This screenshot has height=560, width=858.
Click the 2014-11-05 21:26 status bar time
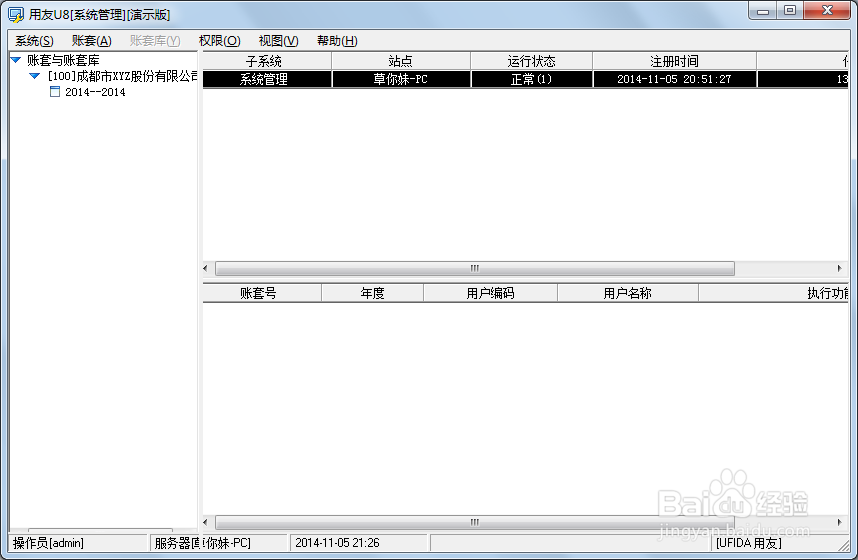pos(358,543)
